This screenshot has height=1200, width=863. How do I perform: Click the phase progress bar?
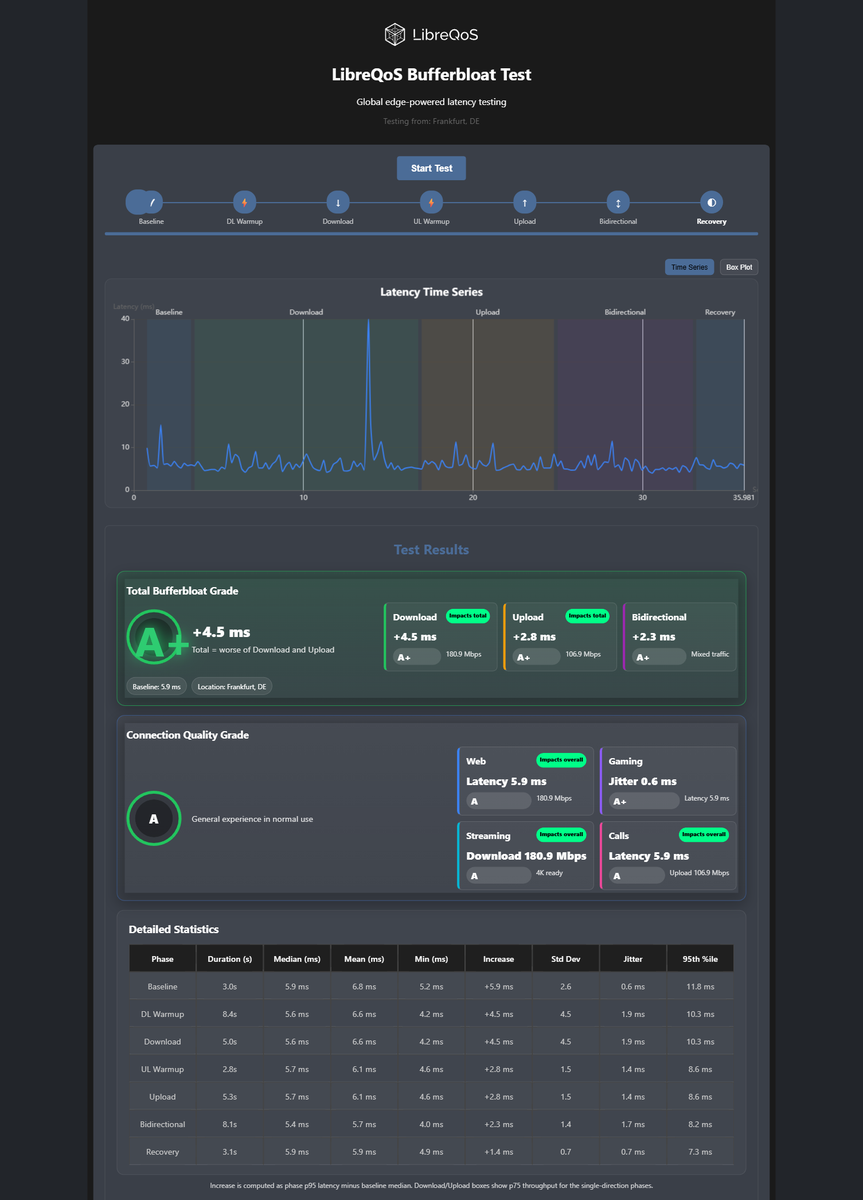click(431, 233)
